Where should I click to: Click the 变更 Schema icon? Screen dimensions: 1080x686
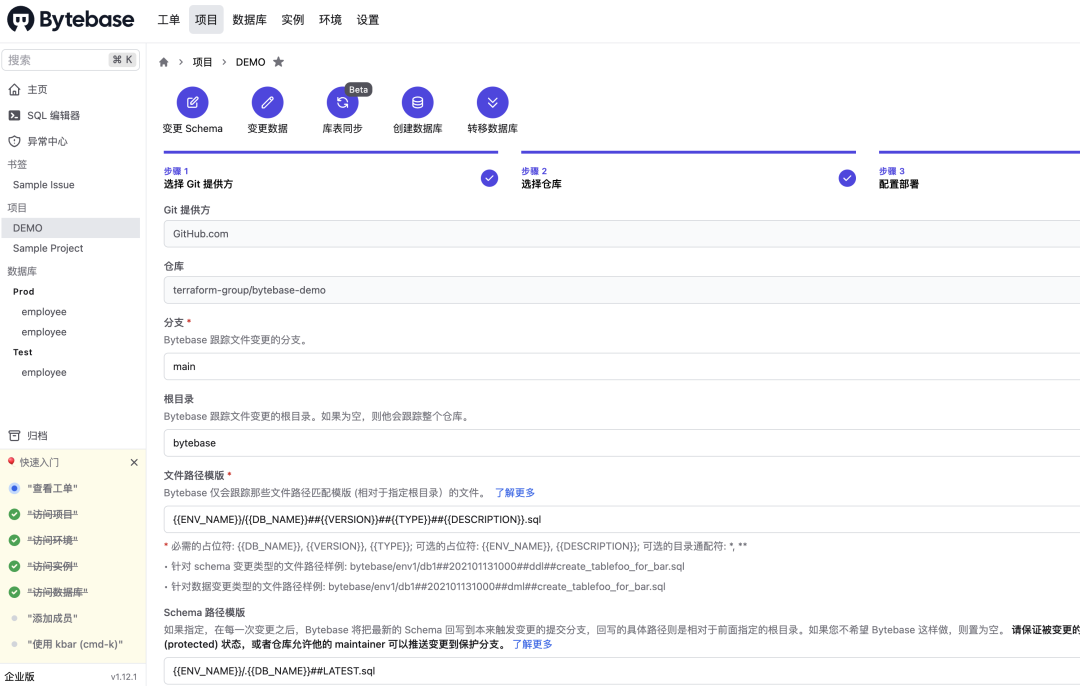tap(193, 103)
